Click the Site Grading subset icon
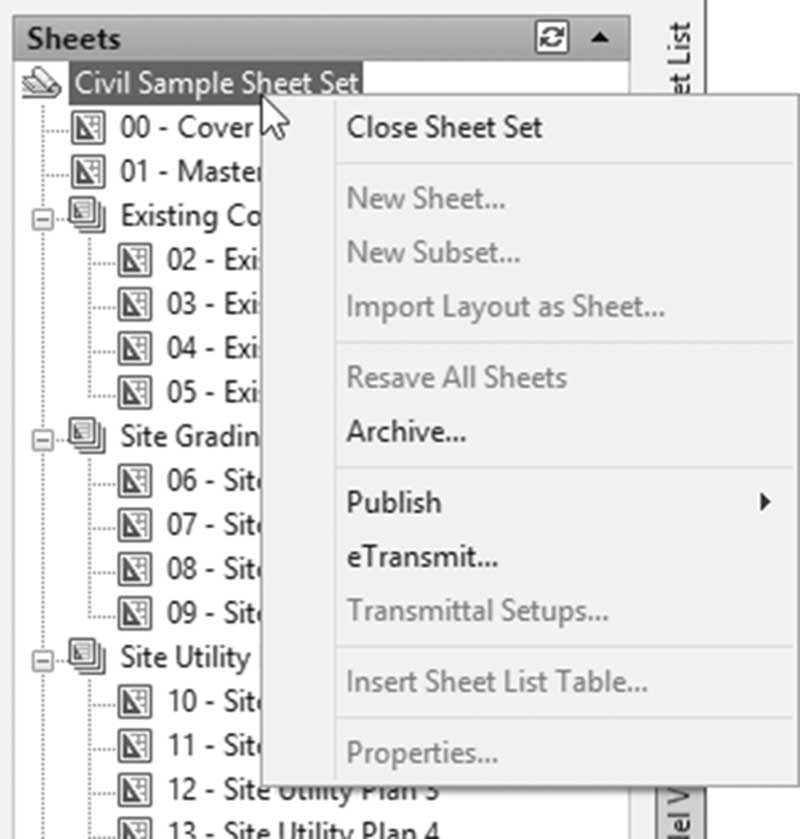Viewport: 800px width, 839px height. (87, 436)
